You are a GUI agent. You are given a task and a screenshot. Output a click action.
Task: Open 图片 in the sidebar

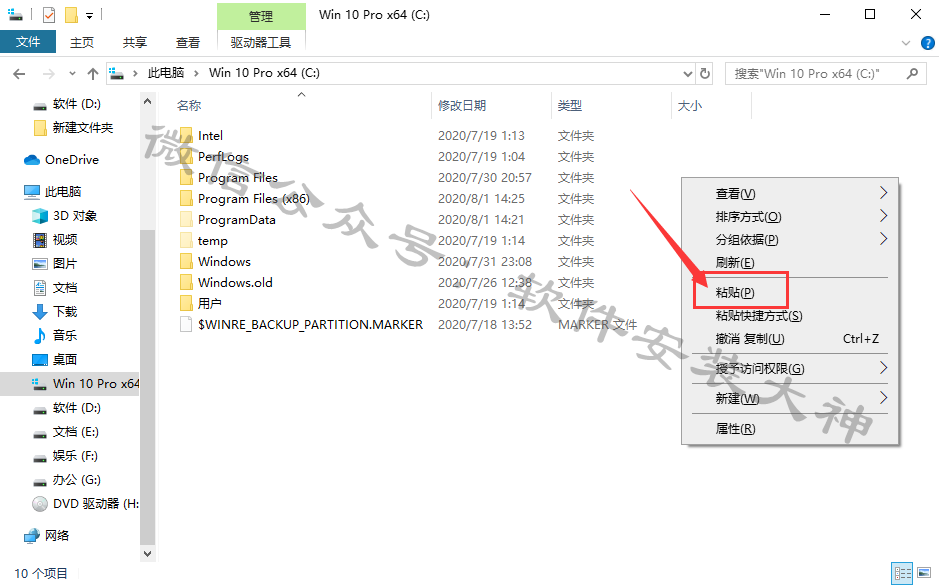tap(65, 263)
